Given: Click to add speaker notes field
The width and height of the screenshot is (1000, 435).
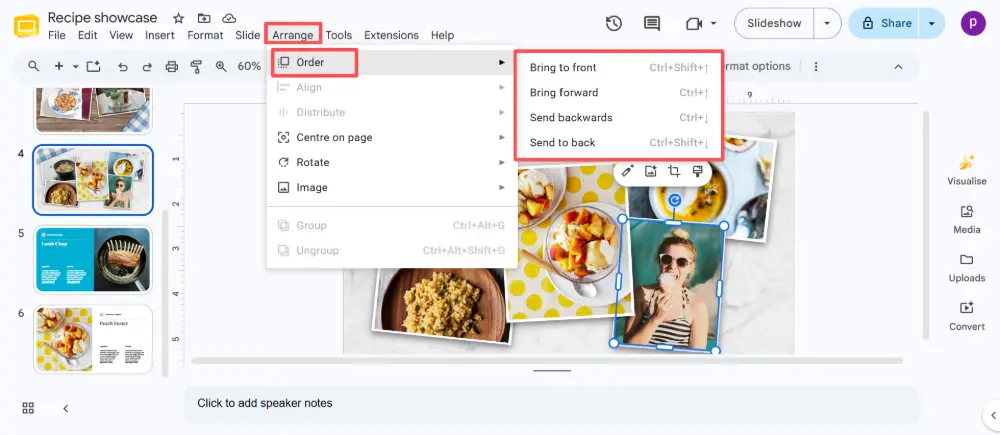Looking at the screenshot, I should click(552, 404).
